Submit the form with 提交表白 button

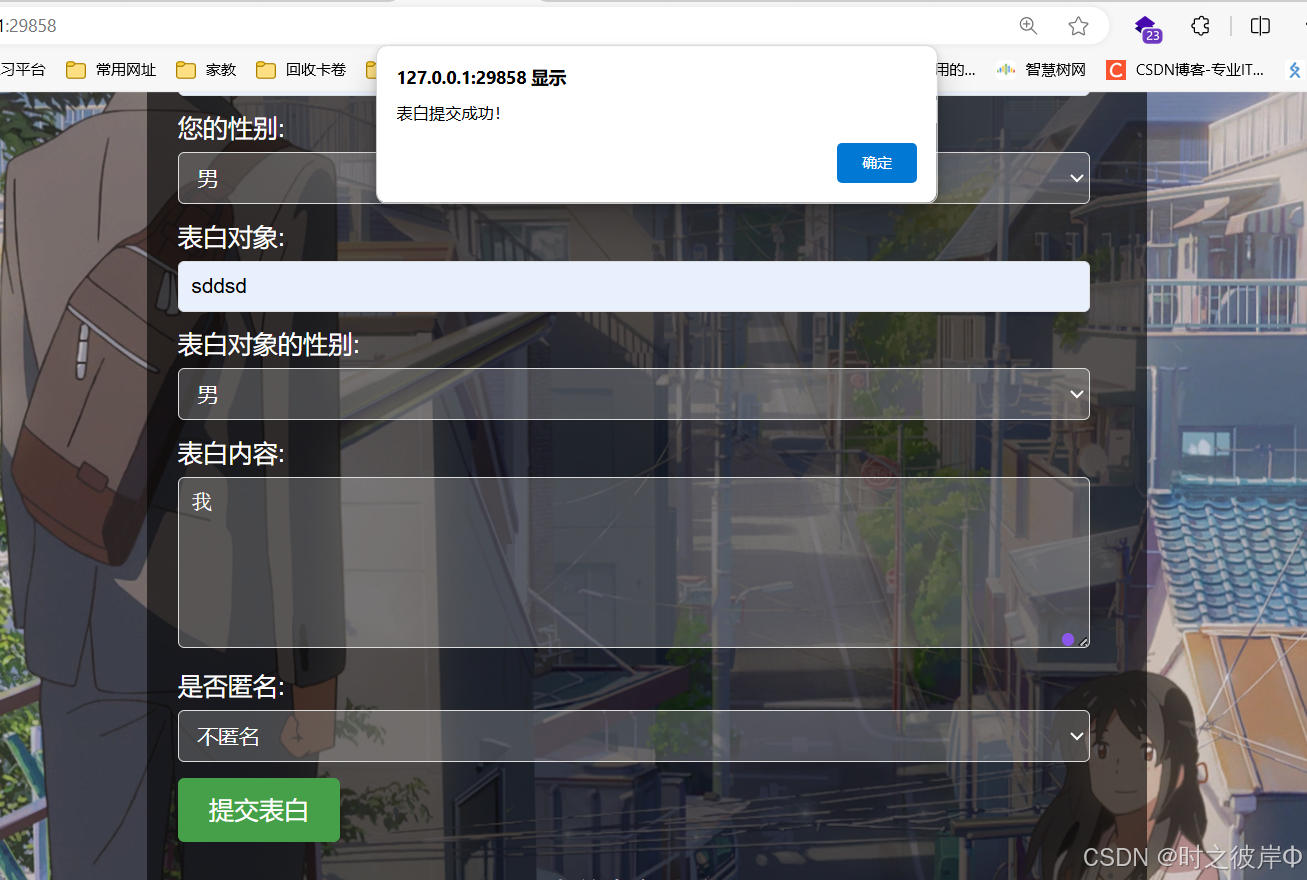259,810
